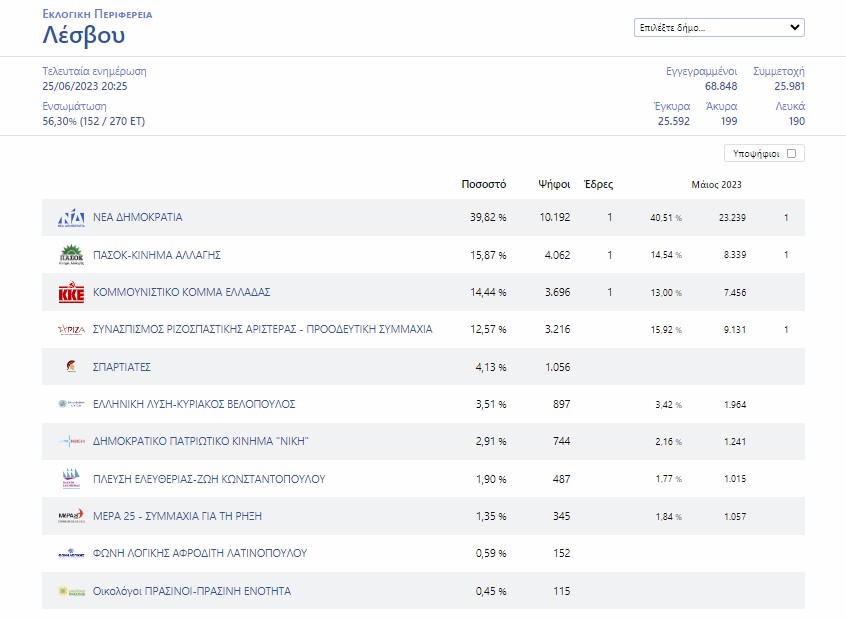Click the registered voters count 68.848
The width and height of the screenshot is (846, 620).
(x=721, y=86)
